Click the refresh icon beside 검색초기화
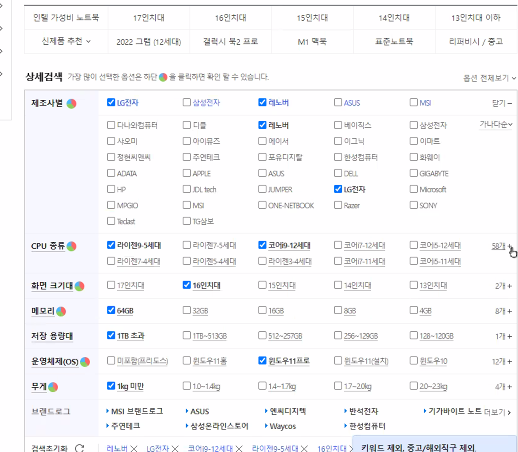 (x=79, y=448)
